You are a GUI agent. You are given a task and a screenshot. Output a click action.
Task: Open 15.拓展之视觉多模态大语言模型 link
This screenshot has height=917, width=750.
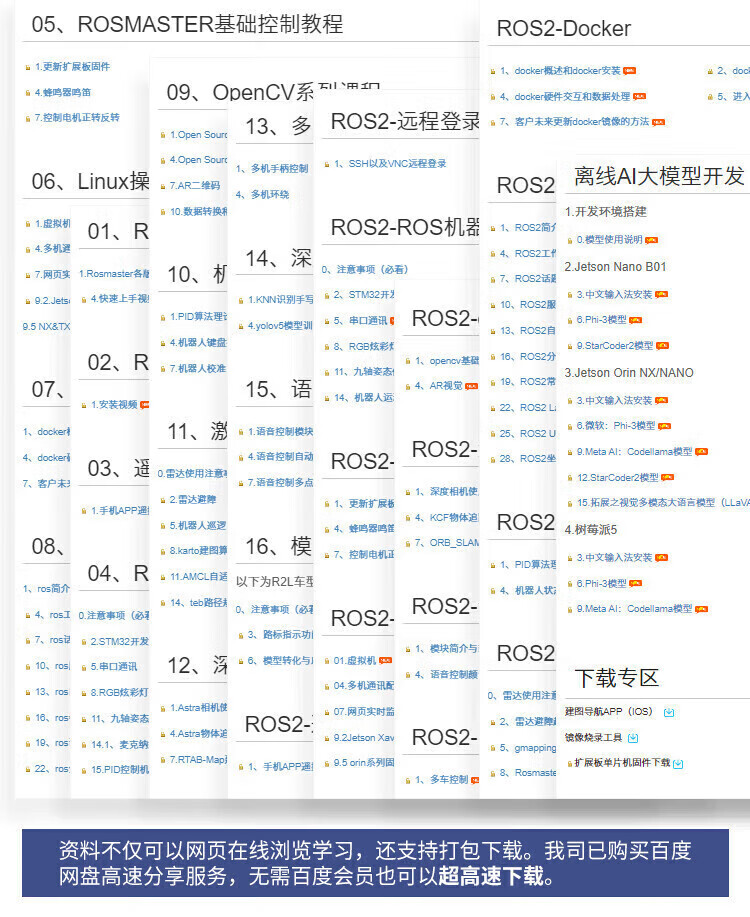tap(663, 503)
